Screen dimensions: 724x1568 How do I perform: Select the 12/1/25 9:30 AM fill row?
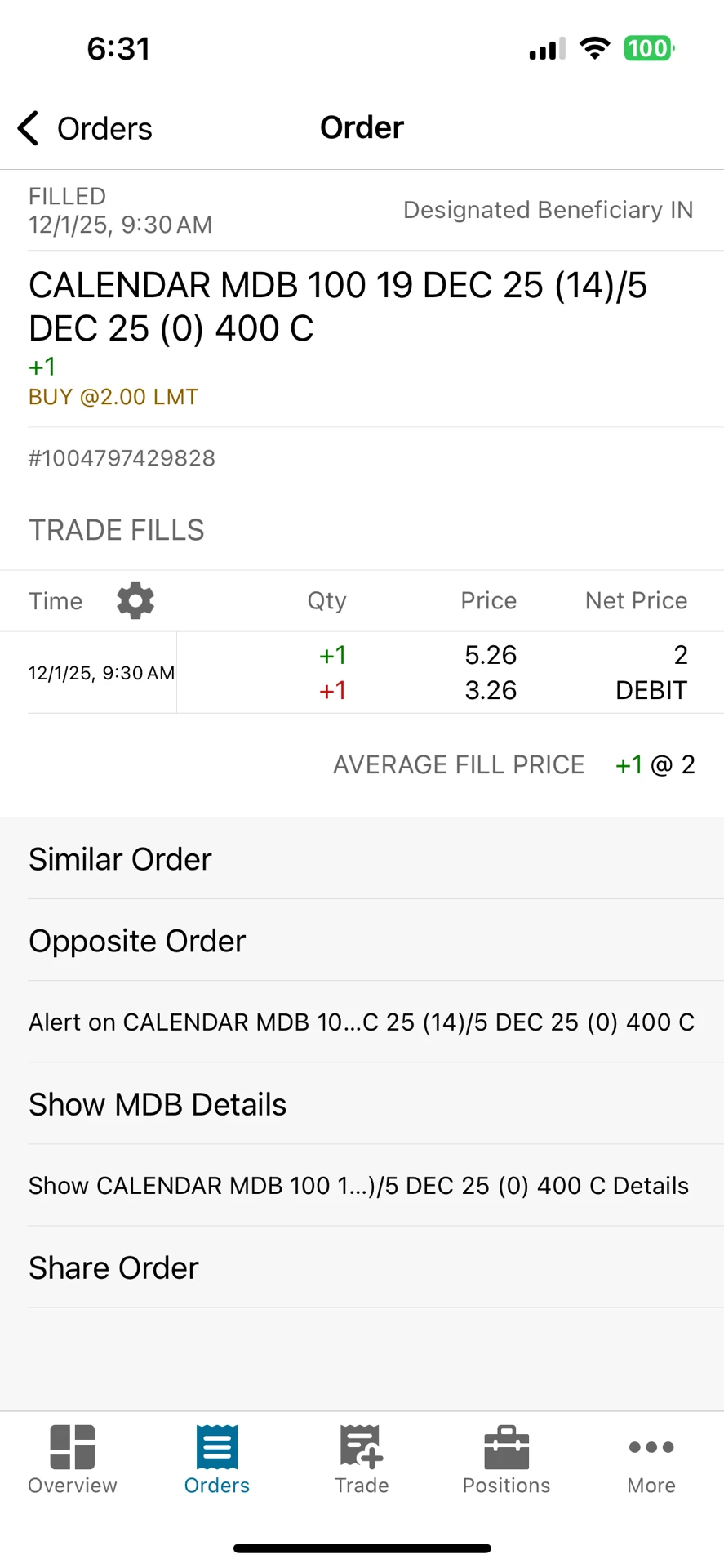coord(362,673)
